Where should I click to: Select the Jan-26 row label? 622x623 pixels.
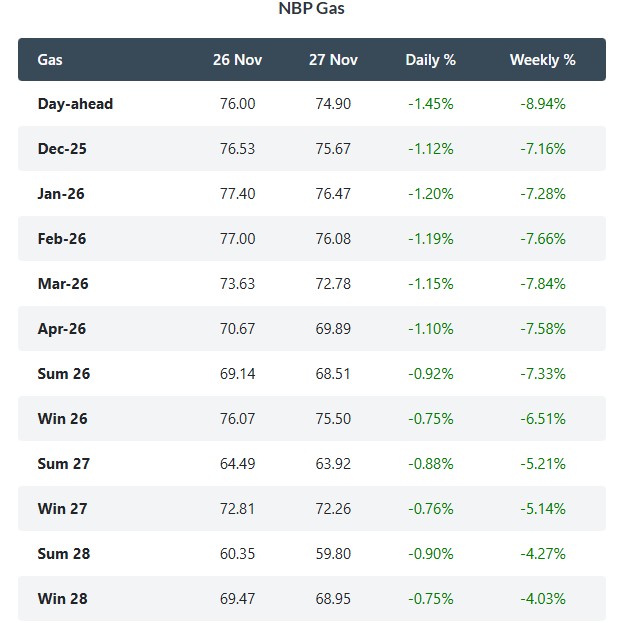click(61, 194)
